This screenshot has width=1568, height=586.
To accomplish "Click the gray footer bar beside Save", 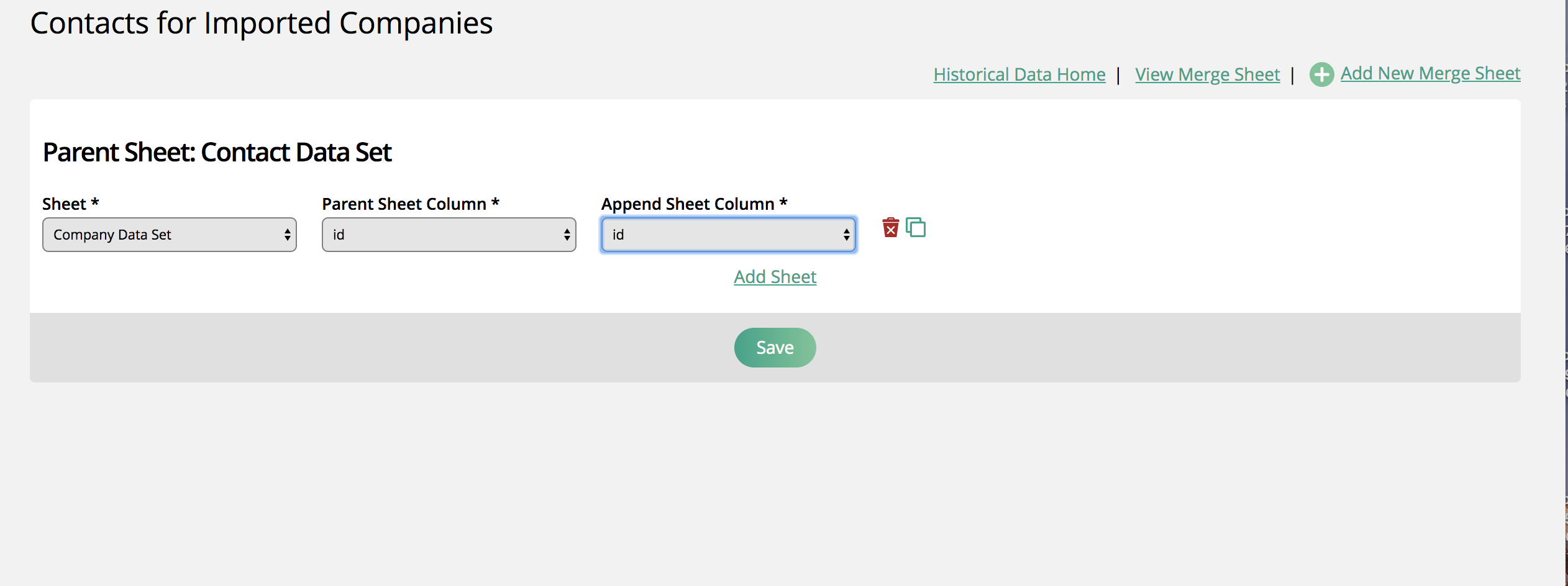I will pyautogui.click(x=435, y=348).
